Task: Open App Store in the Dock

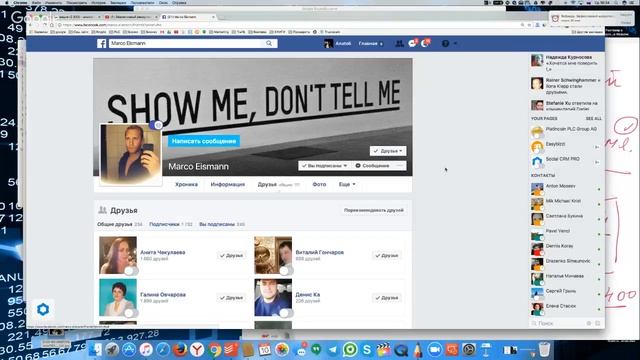Action: (129, 350)
